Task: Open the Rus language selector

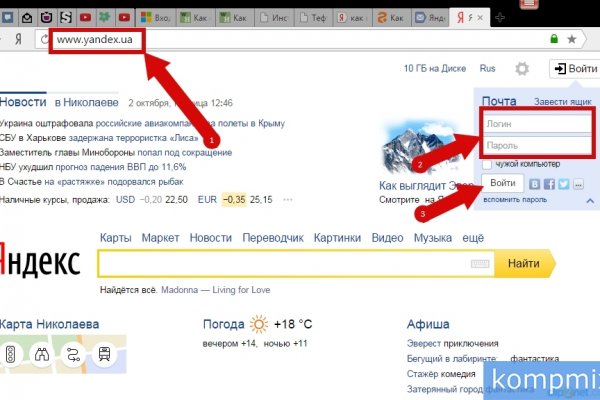Action: (488, 69)
